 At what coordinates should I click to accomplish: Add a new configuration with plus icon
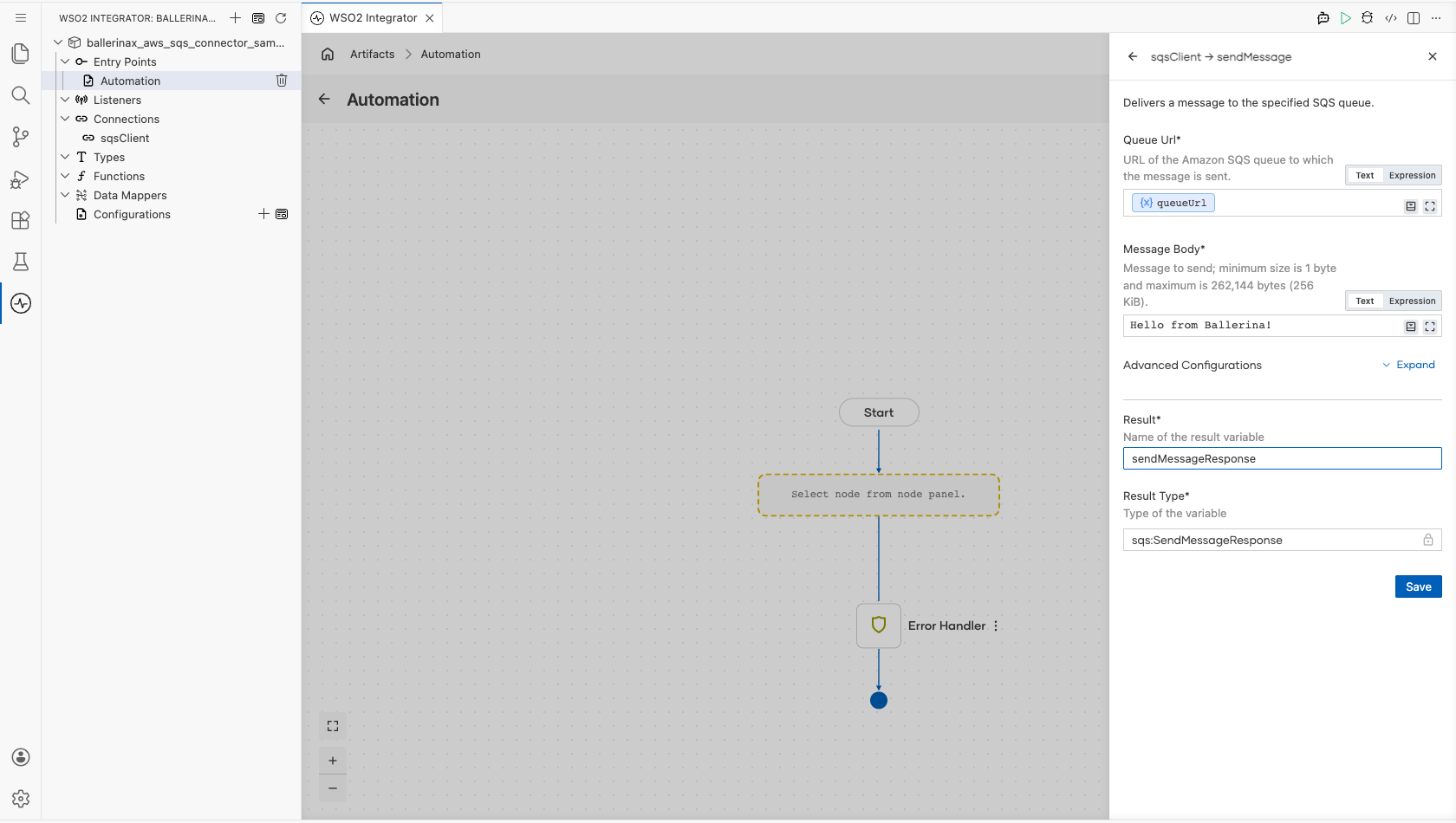point(263,214)
